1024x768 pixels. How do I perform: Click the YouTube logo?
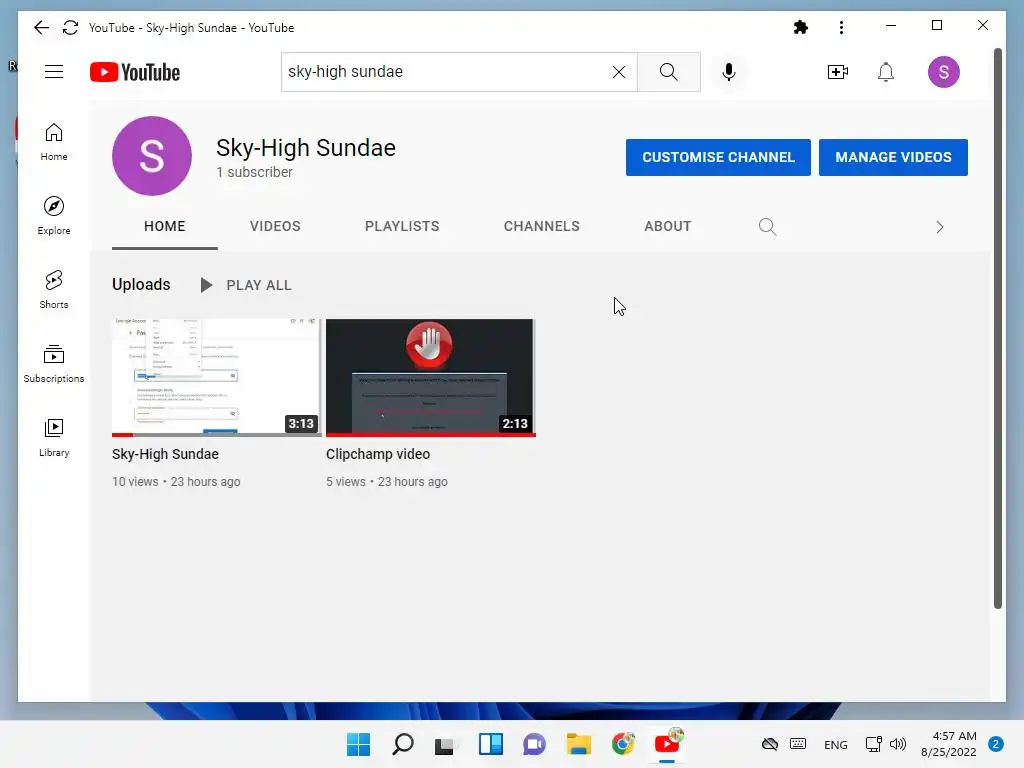pyautogui.click(x=135, y=72)
